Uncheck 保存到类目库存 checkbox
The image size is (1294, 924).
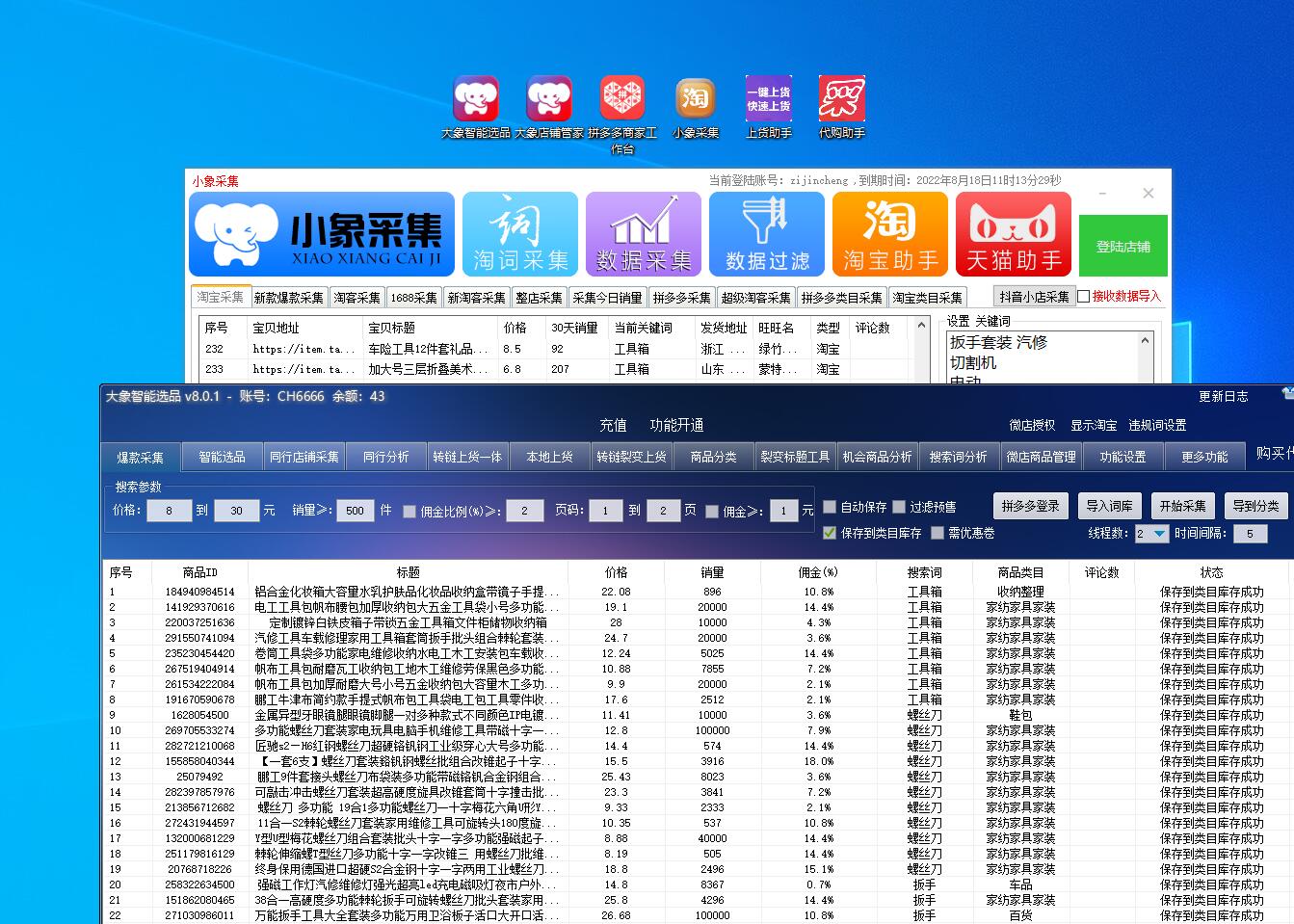click(830, 533)
